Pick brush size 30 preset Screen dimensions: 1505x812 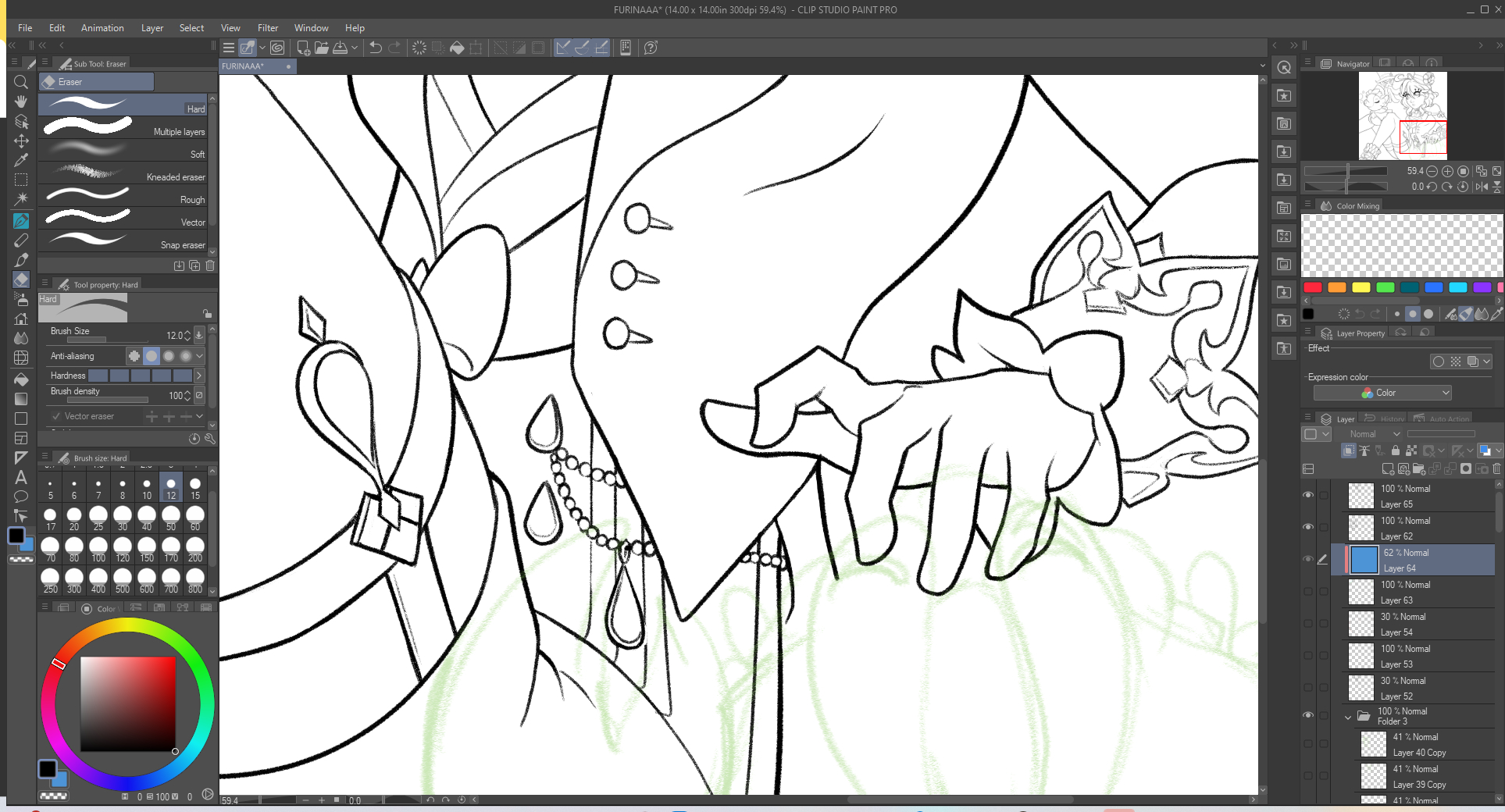[x=123, y=516]
